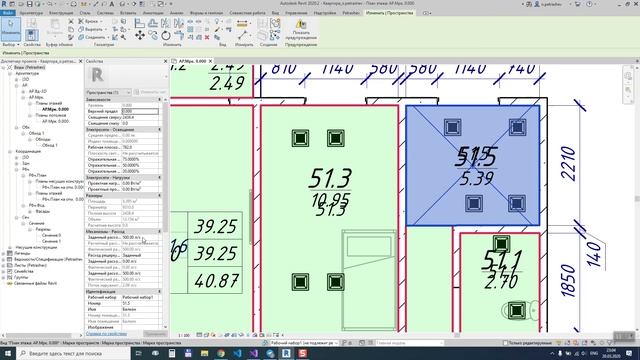This screenshot has width=640, height=360.
Task: Click the view scale 1:100 button
Action: [184, 336]
